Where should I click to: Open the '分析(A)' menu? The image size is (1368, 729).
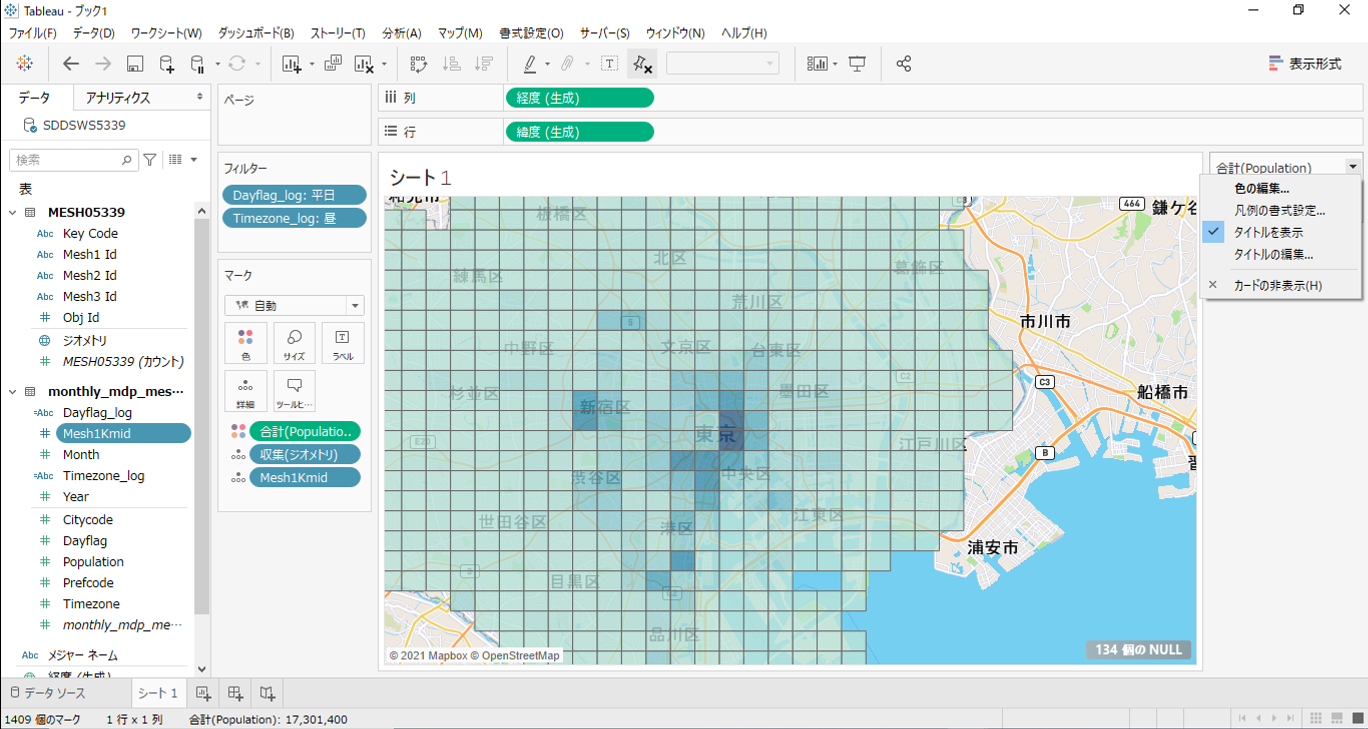[401, 33]
